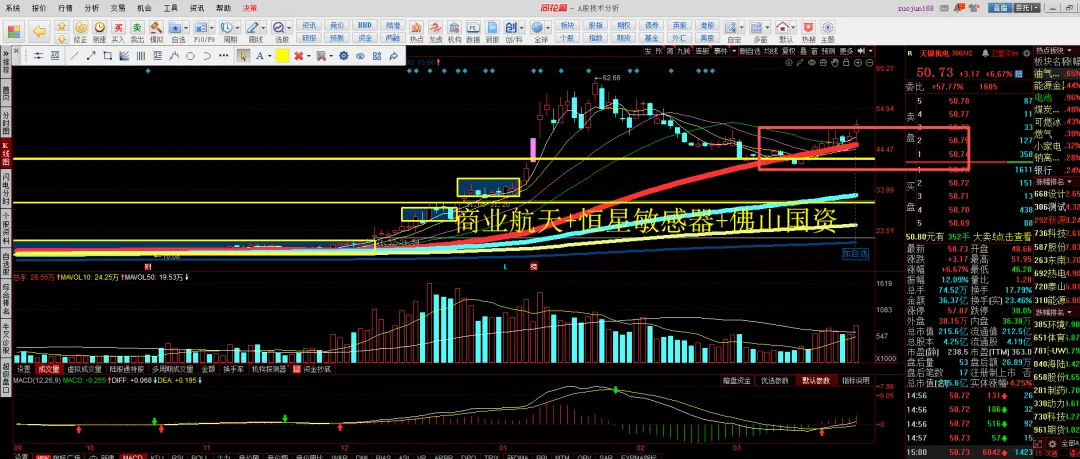Open the 模拟 gavel icon
1080x459 pixels.
coord(156,31)
